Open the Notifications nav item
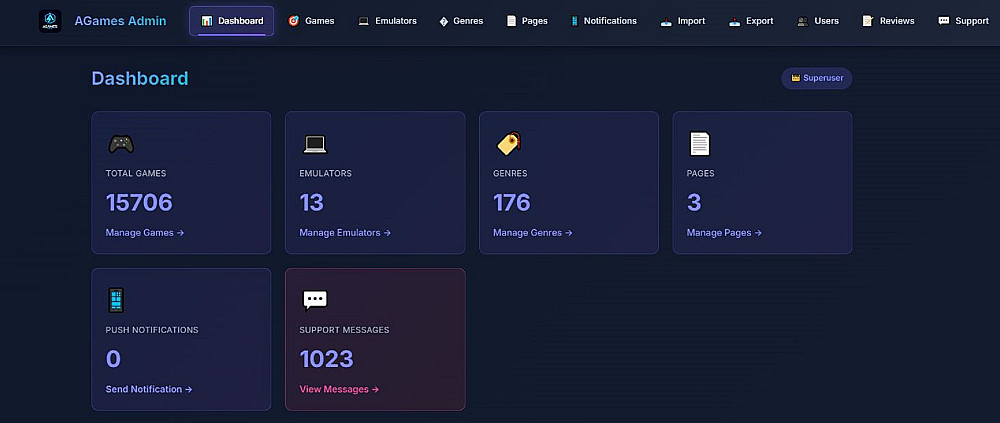Viewport: 1000px width, 423px height. [x=603, y=21]
